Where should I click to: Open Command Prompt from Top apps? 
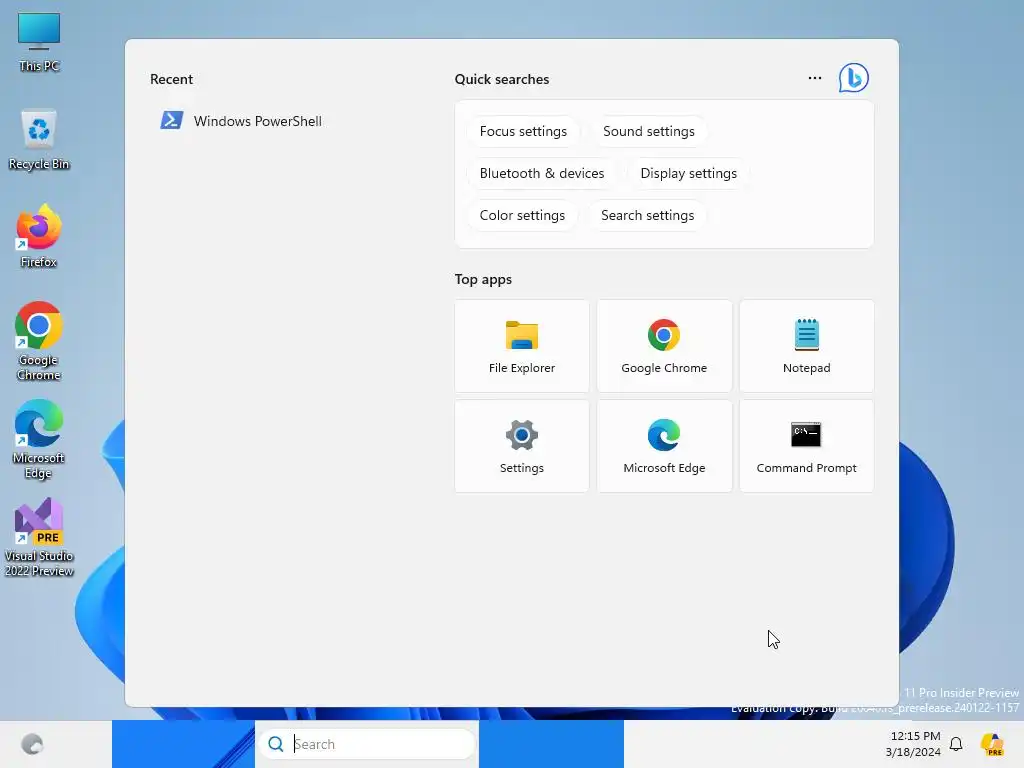[807, 446]
